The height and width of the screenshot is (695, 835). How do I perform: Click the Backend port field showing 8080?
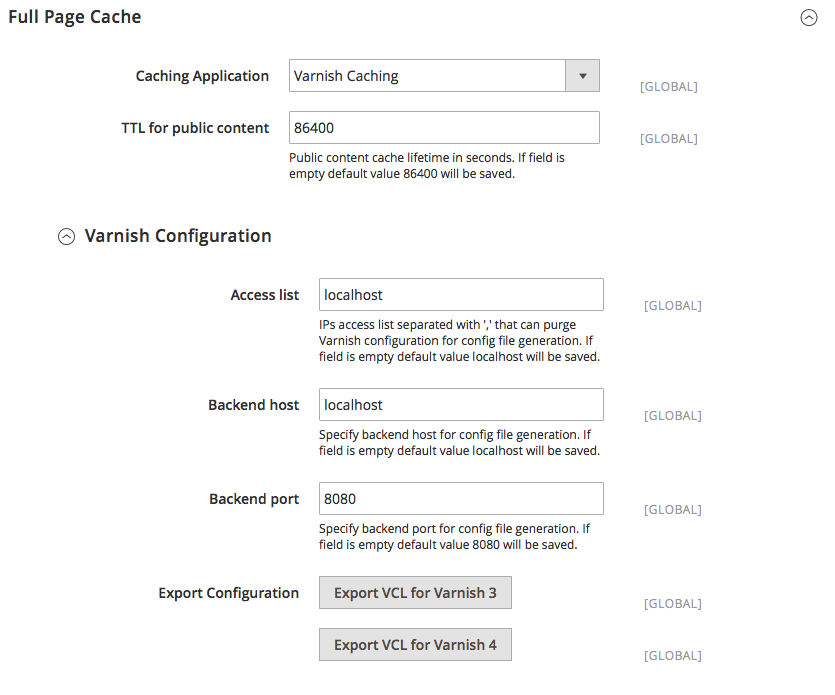pyautogui.click(x=461, y=499)
